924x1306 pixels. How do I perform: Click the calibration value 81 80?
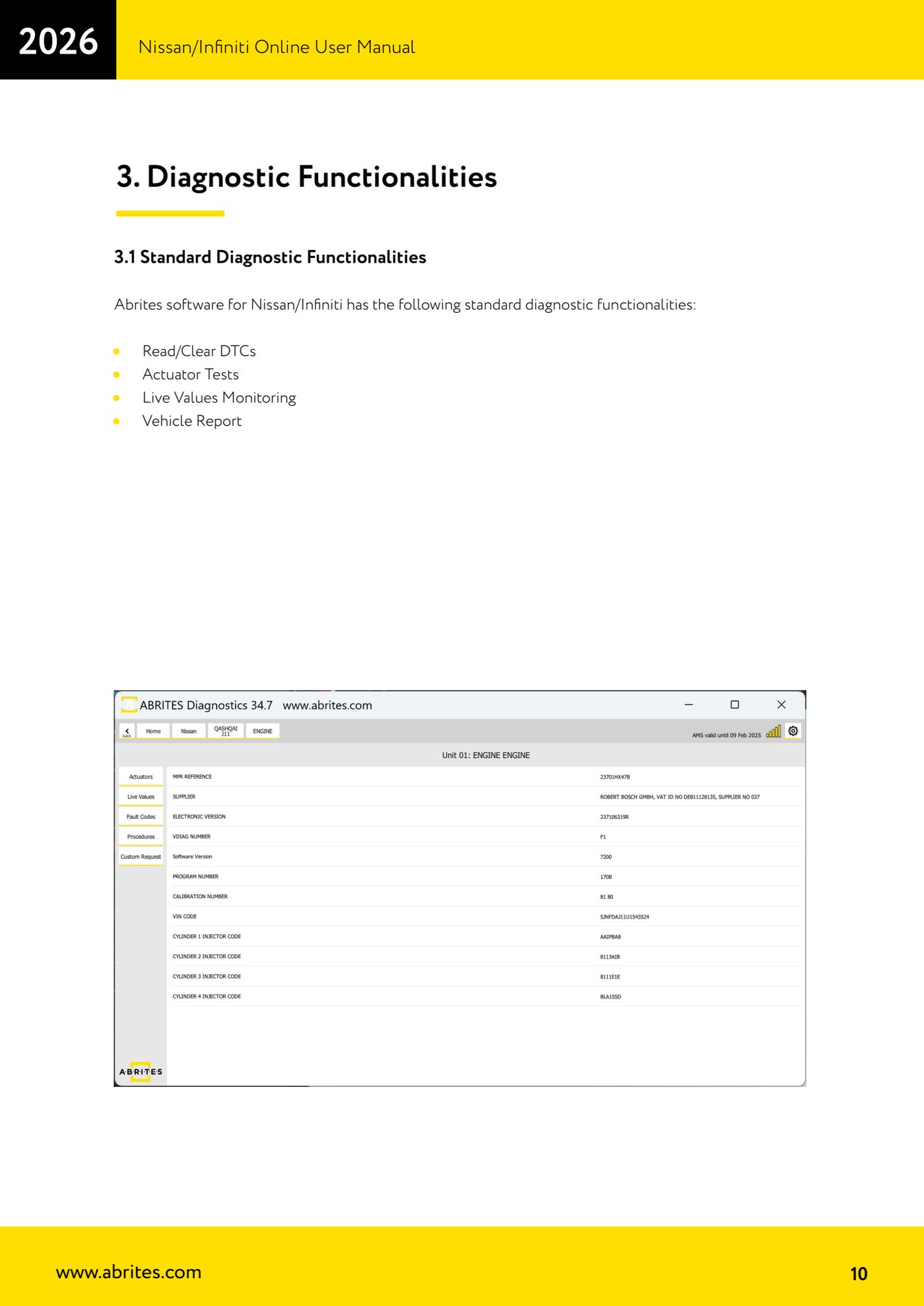[x=607, y=897]
